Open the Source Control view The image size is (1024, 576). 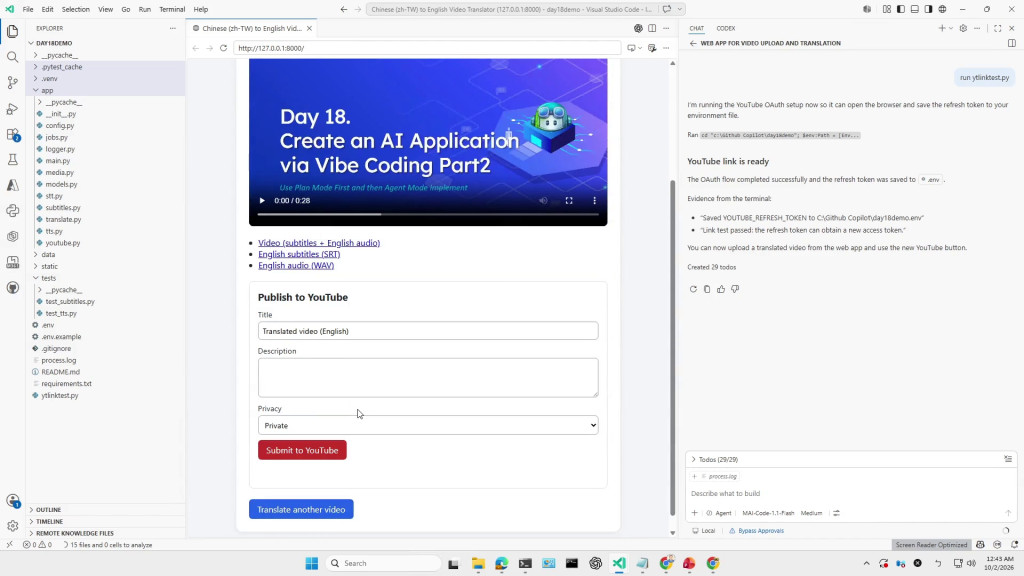(12, 82)
